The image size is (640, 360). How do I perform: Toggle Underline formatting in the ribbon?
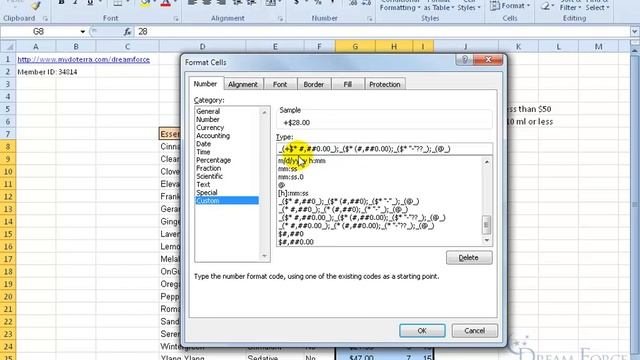(90, 3)
